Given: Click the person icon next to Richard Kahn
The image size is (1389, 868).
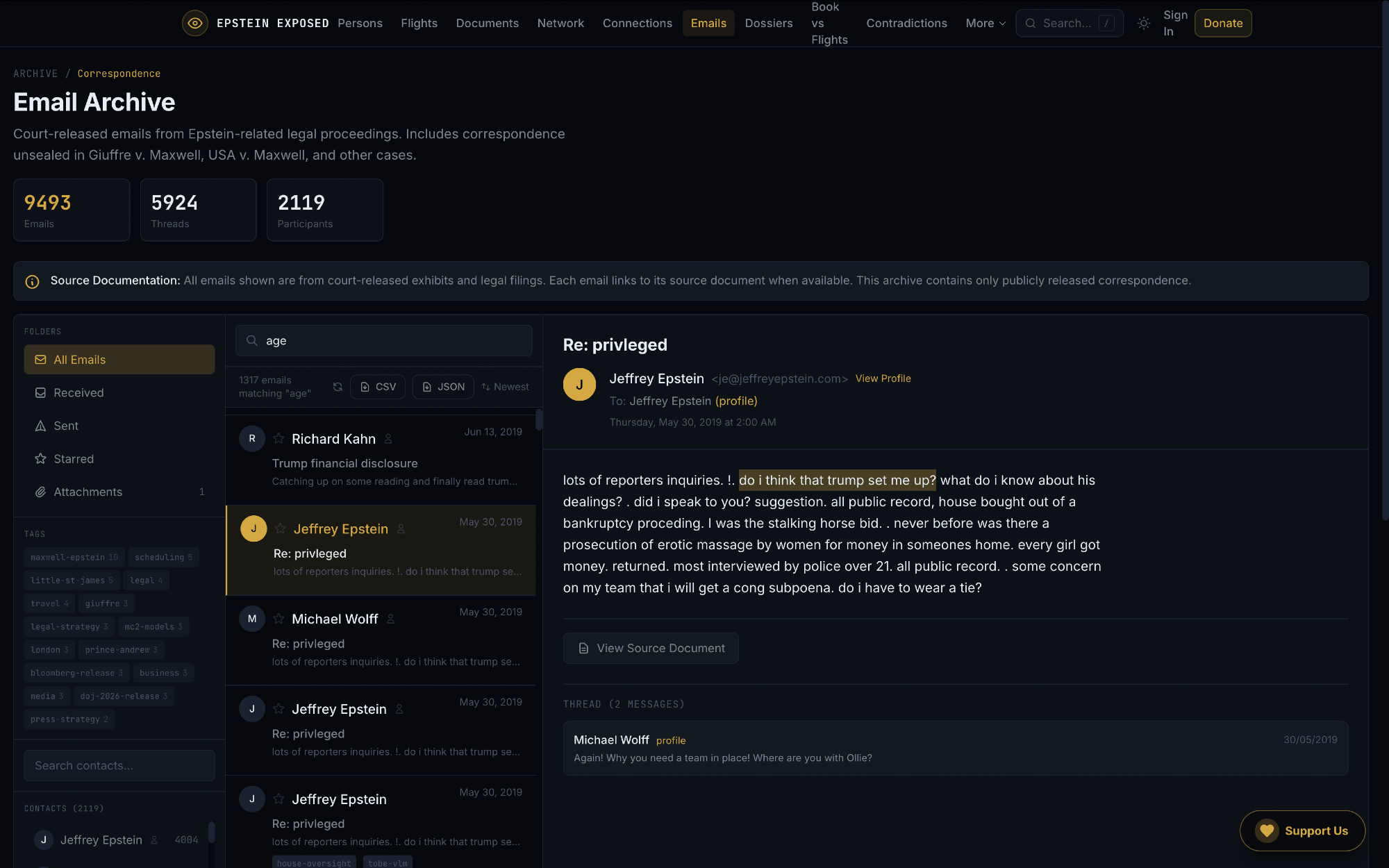Looking at the screenshot, I should click(388, 439).
